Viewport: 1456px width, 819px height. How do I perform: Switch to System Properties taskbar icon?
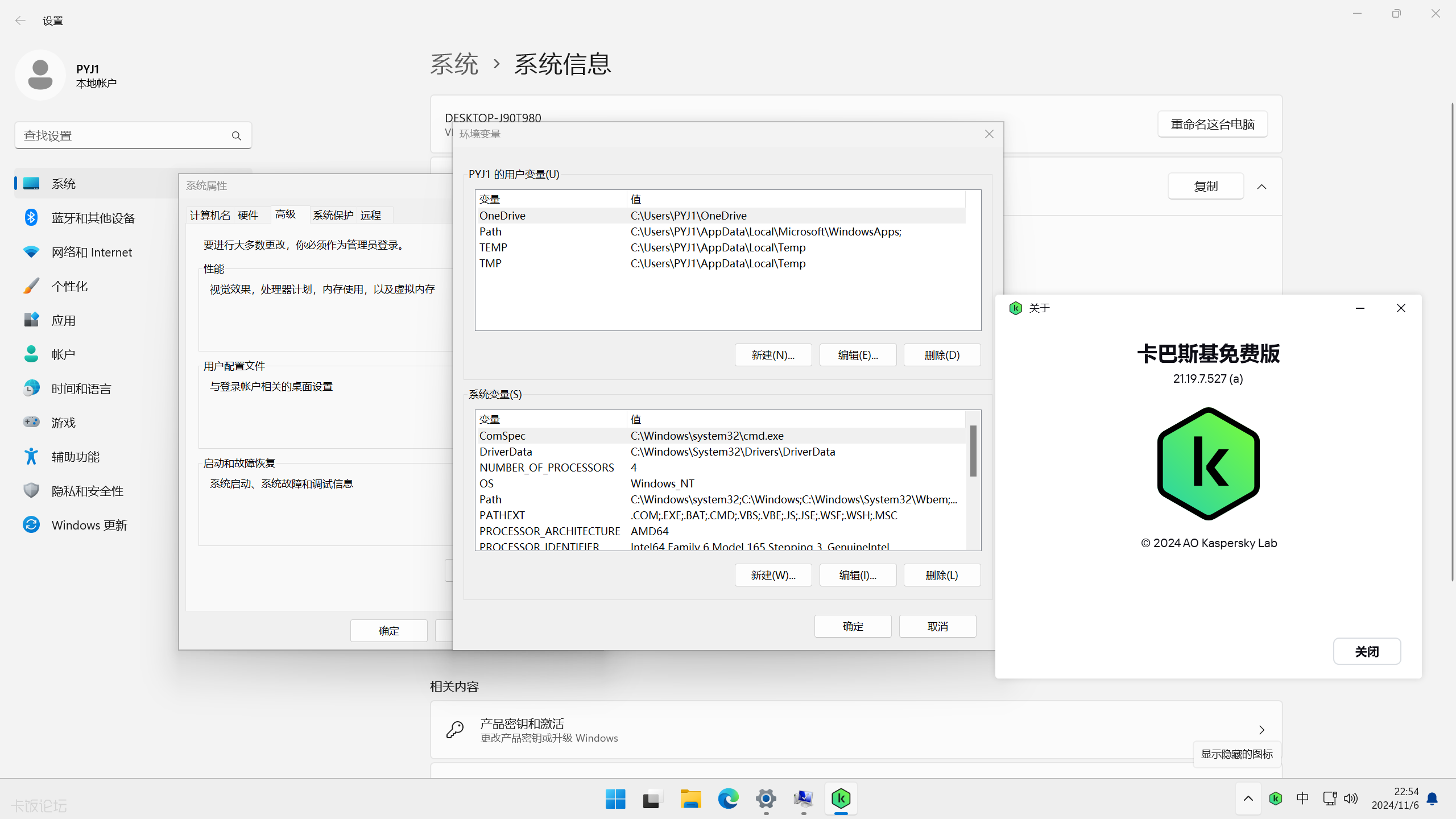(x=804, y=799)
